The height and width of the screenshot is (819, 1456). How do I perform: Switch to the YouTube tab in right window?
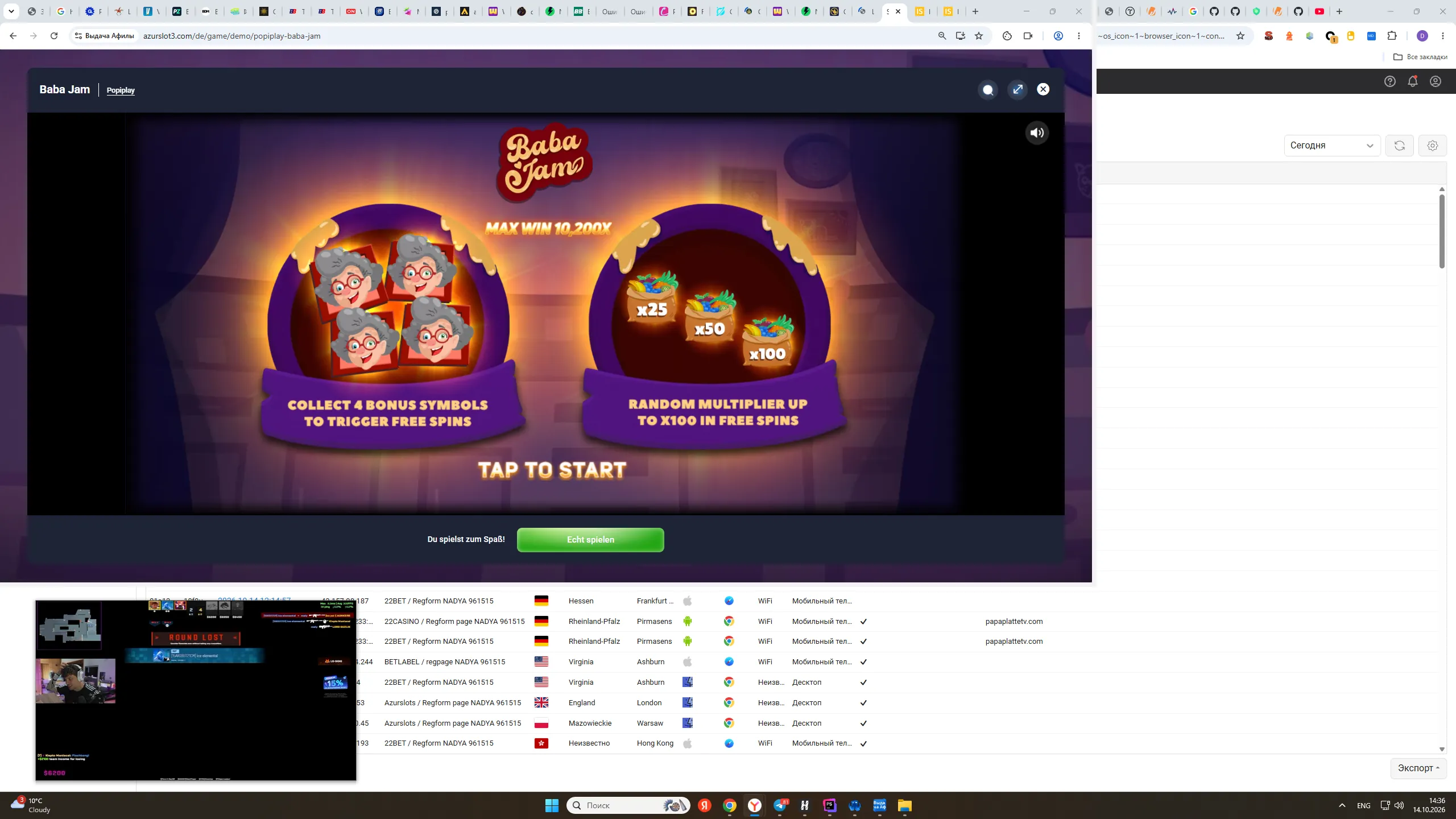pos(1319,11)
